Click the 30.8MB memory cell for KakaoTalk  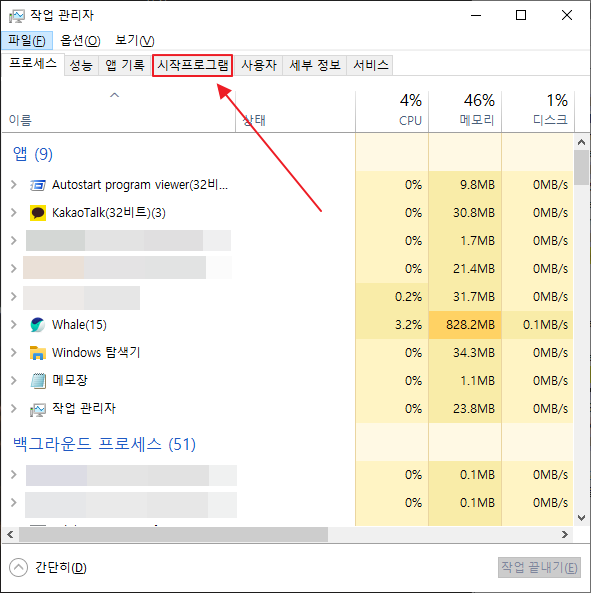465,213
